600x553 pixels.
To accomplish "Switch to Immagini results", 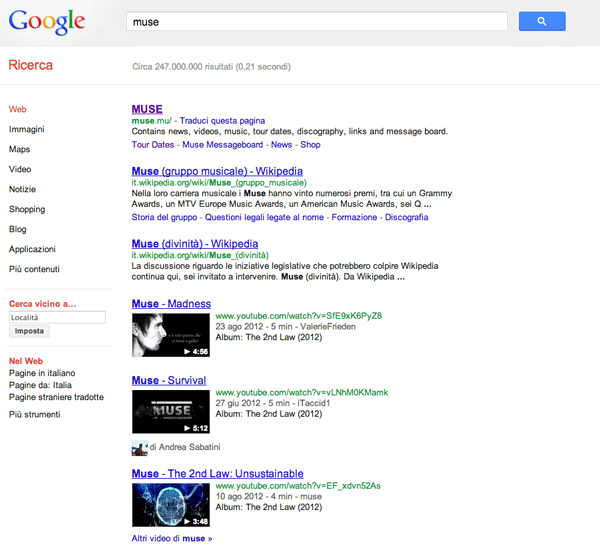I will pyautogui.click(x=27, y=129).
